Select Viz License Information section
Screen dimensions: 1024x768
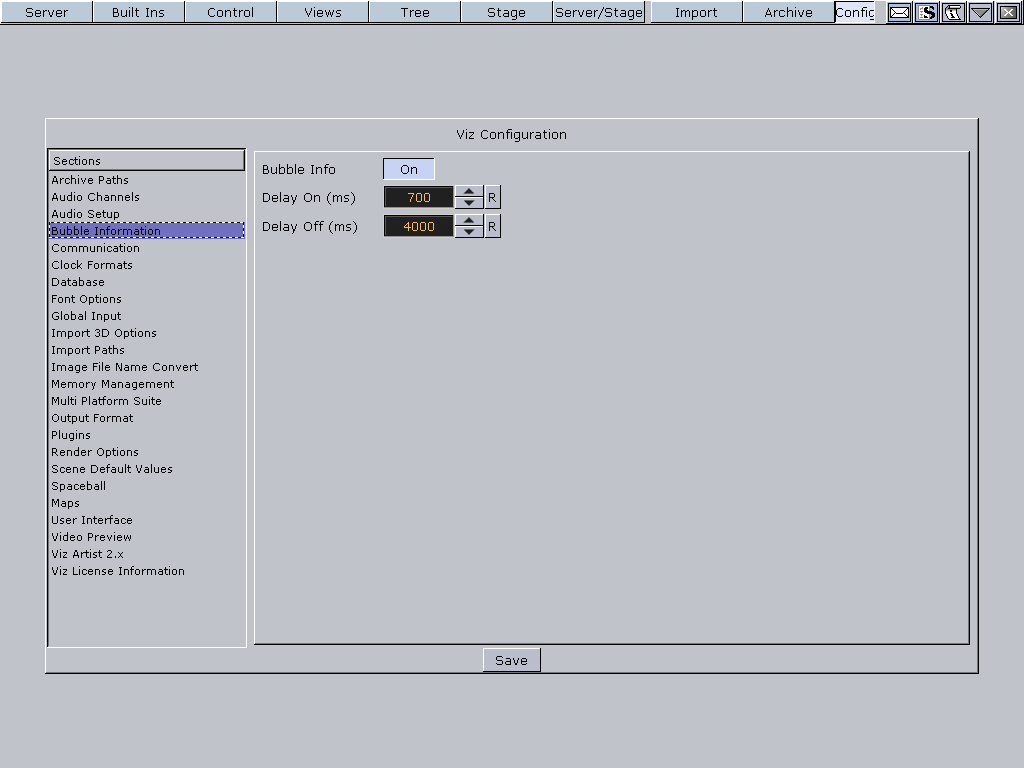[118, 571]
